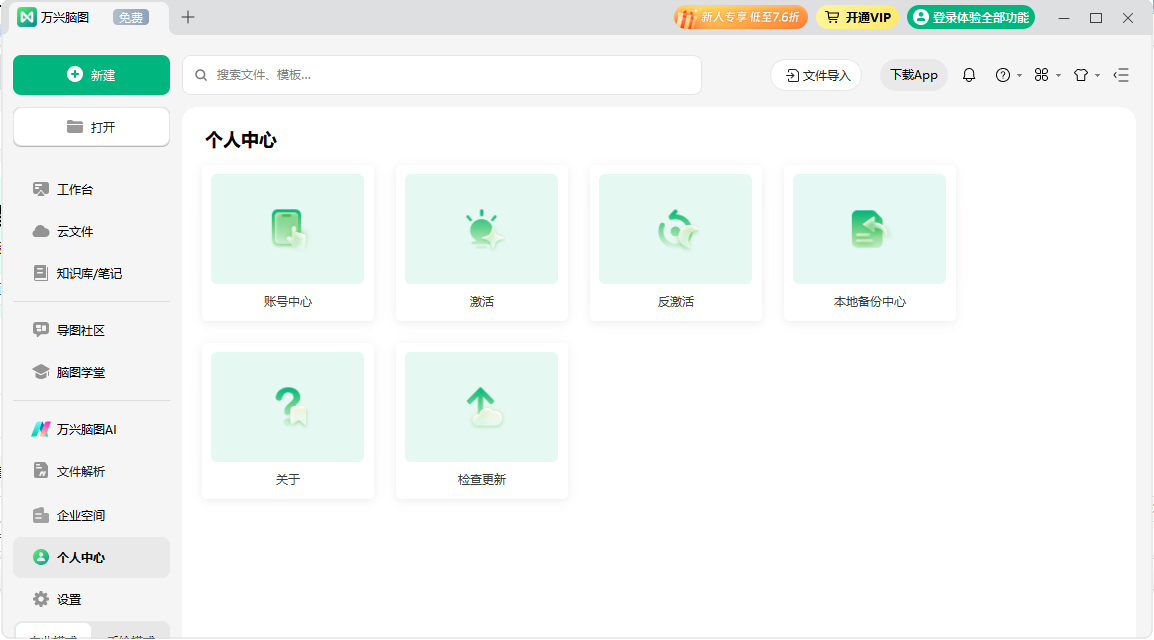
Task: Click the 下载App button
Action: pos(913,75)
